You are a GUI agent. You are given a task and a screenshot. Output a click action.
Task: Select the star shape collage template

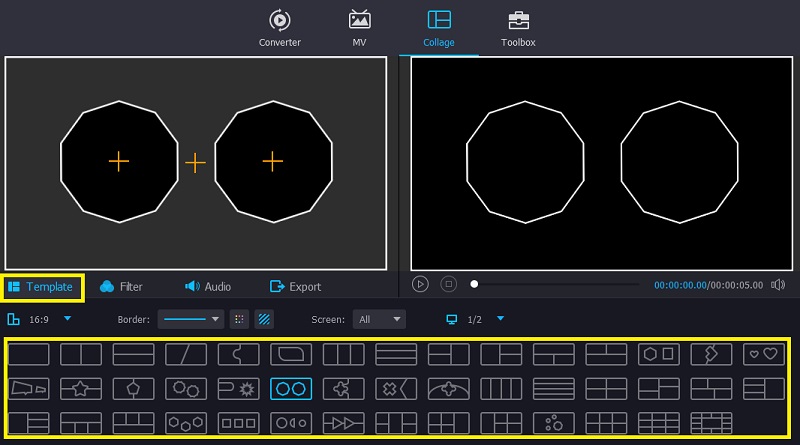81,388
